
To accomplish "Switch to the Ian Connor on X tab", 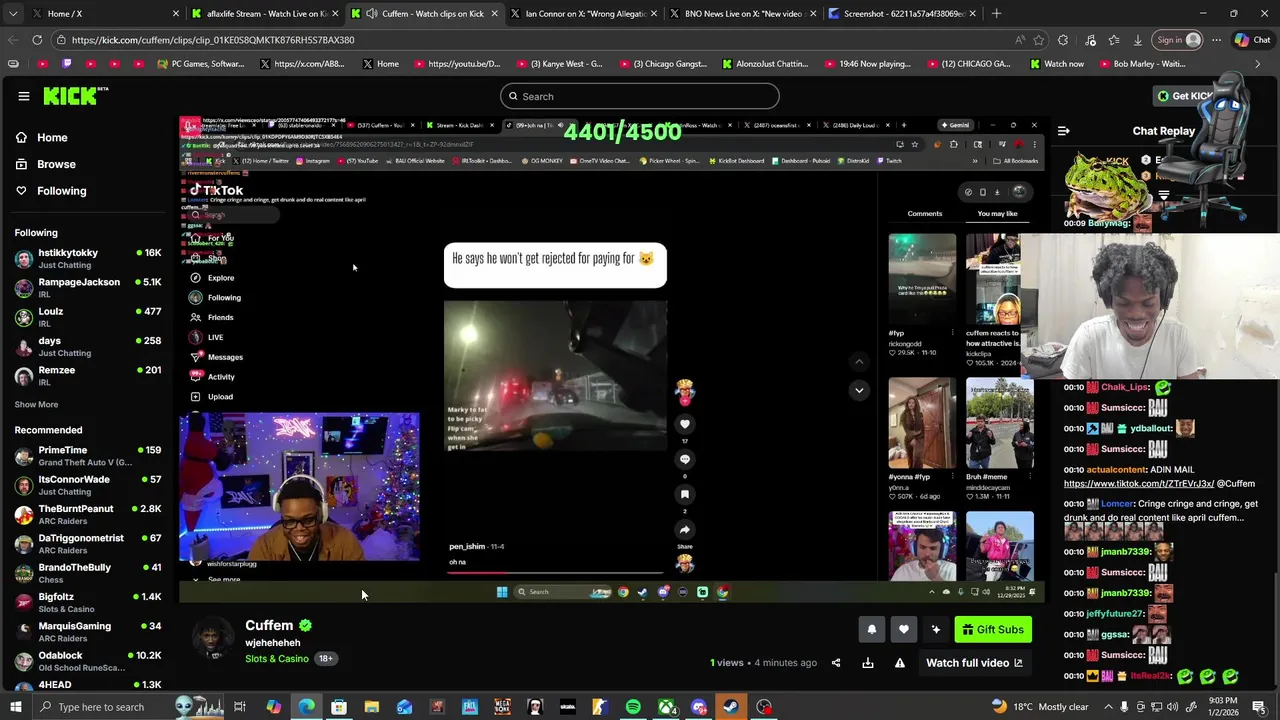I will [x=582, y=14].
